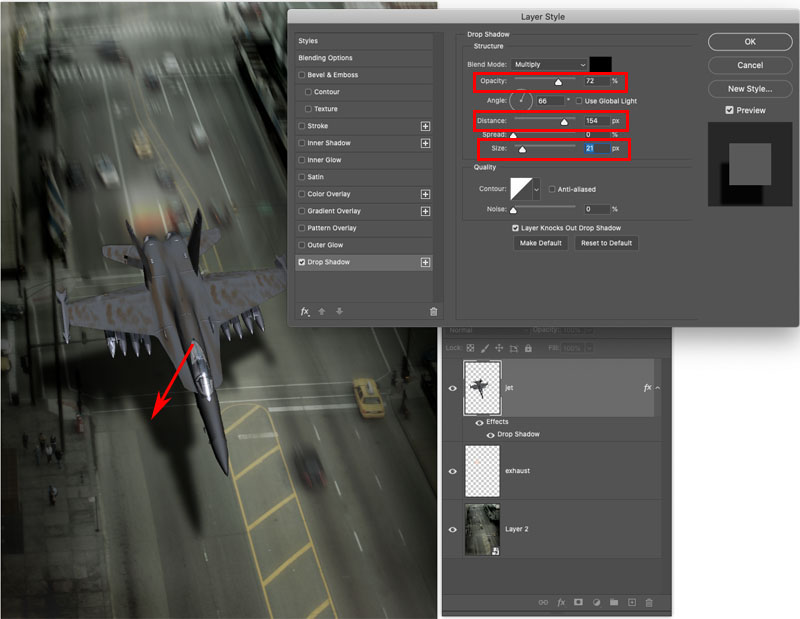Enable the Anti-aliased checkbox
The image size is (800, 619).
[x=552, y=189]
